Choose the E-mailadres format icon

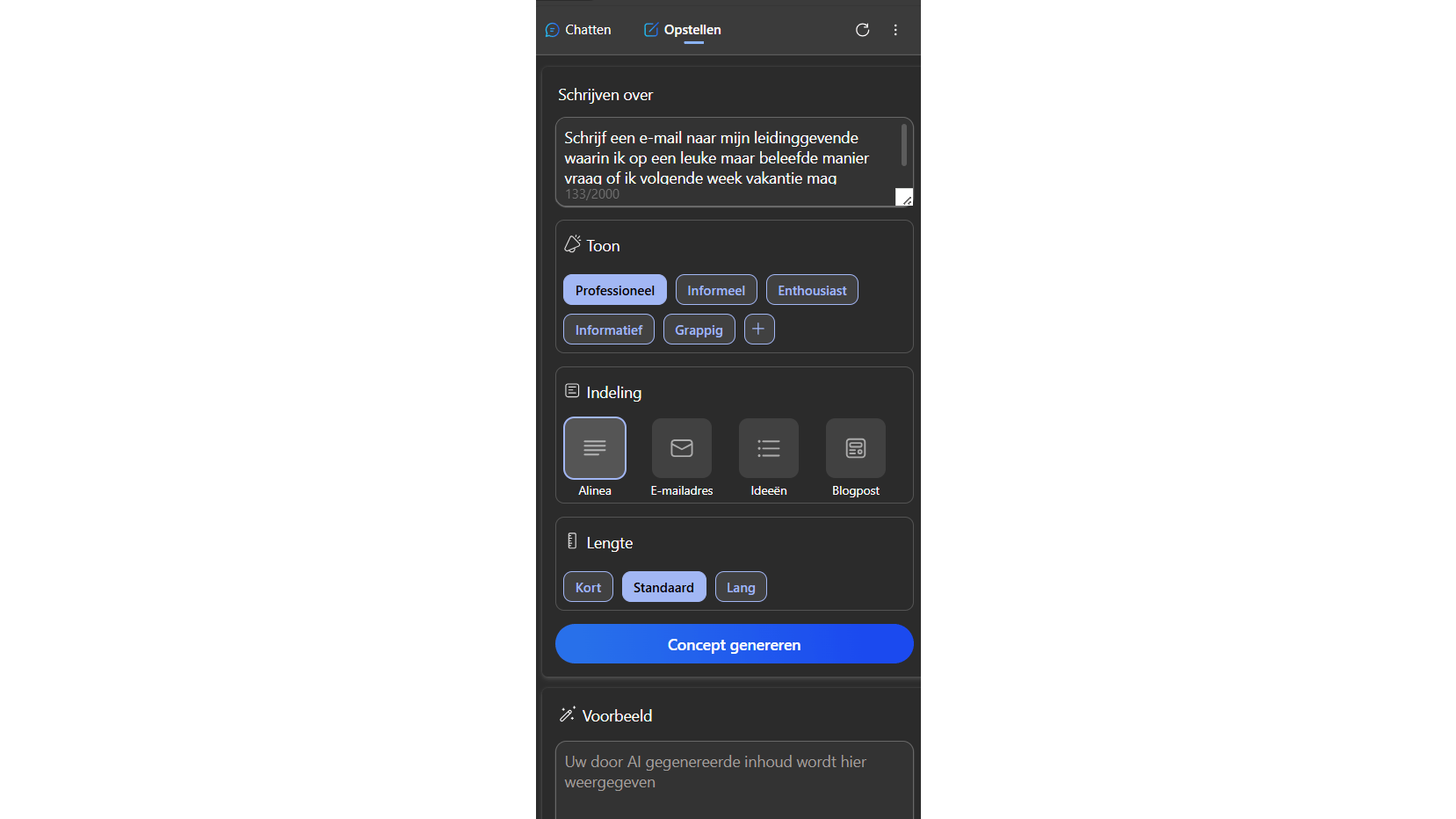coord(682,448)
